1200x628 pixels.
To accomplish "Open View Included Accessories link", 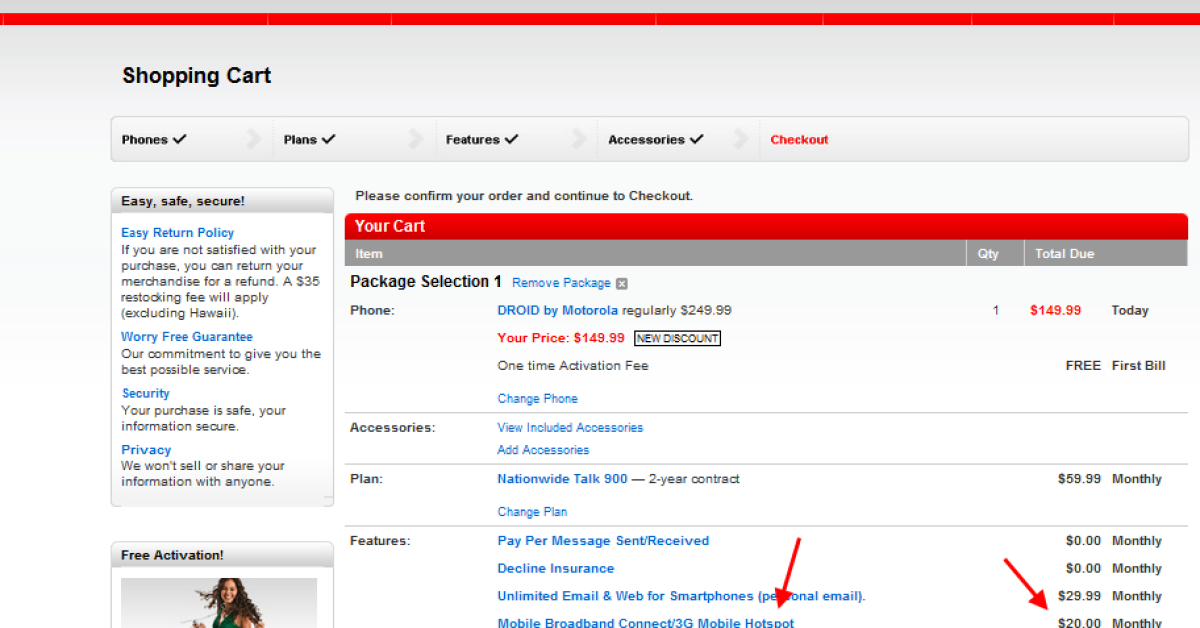I will click(570, 428).
